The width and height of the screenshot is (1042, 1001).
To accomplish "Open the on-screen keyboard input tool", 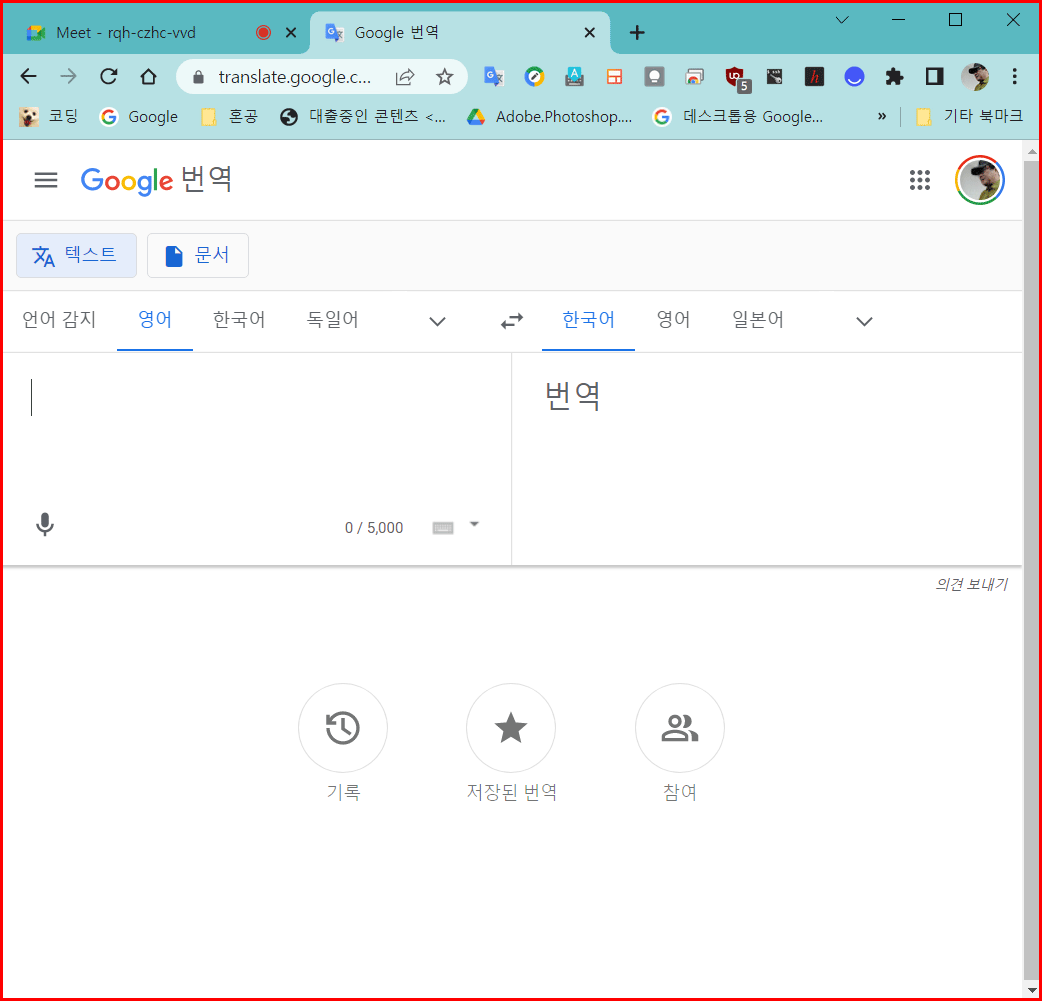I will pyautogui.click(x=443, y=528).
